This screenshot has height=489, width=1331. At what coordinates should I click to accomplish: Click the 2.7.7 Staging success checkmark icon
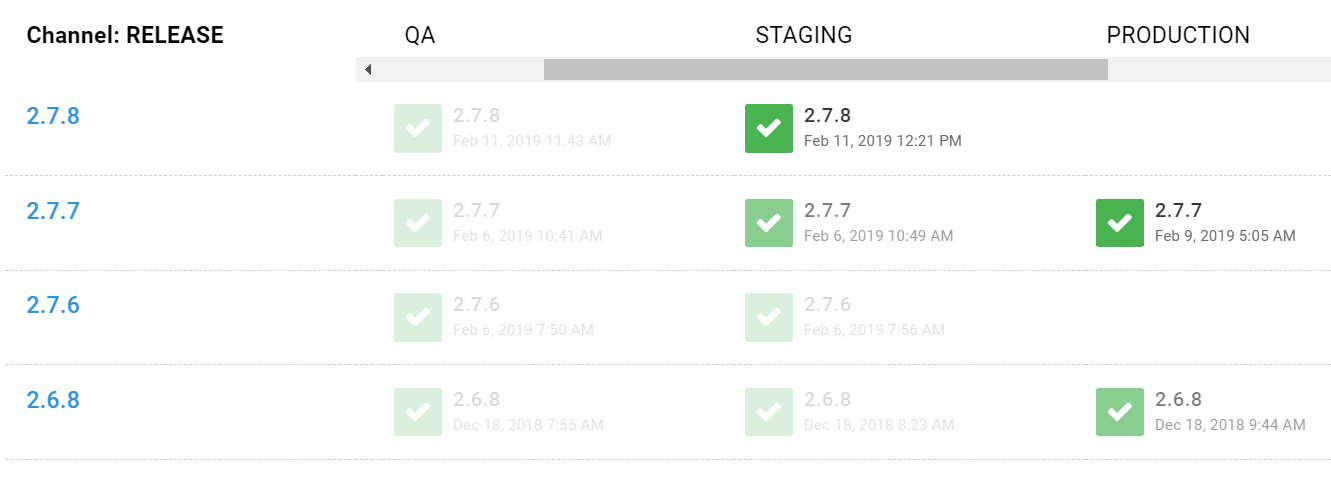pyautogui.click(x=769, y=223)
